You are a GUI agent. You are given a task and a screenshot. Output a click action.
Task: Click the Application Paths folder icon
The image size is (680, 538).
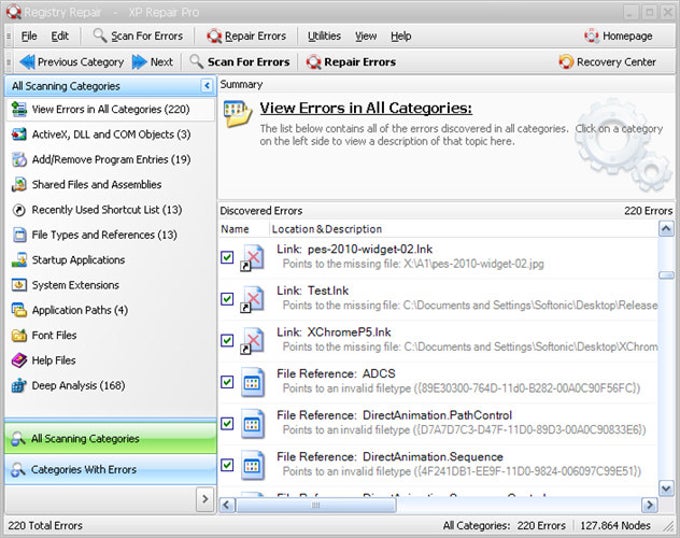tap(19, 310)
